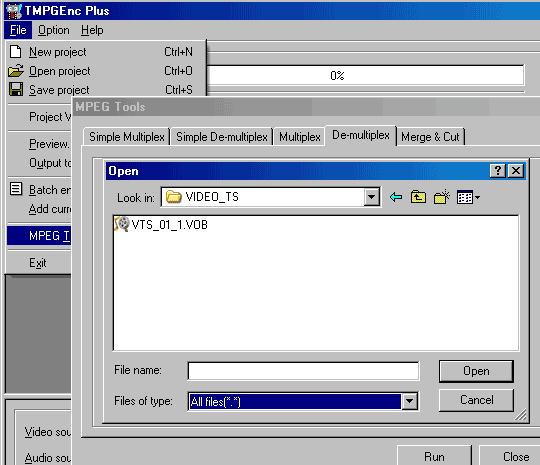
Task: Choose Save project from File menu
Action: [106, 90]
